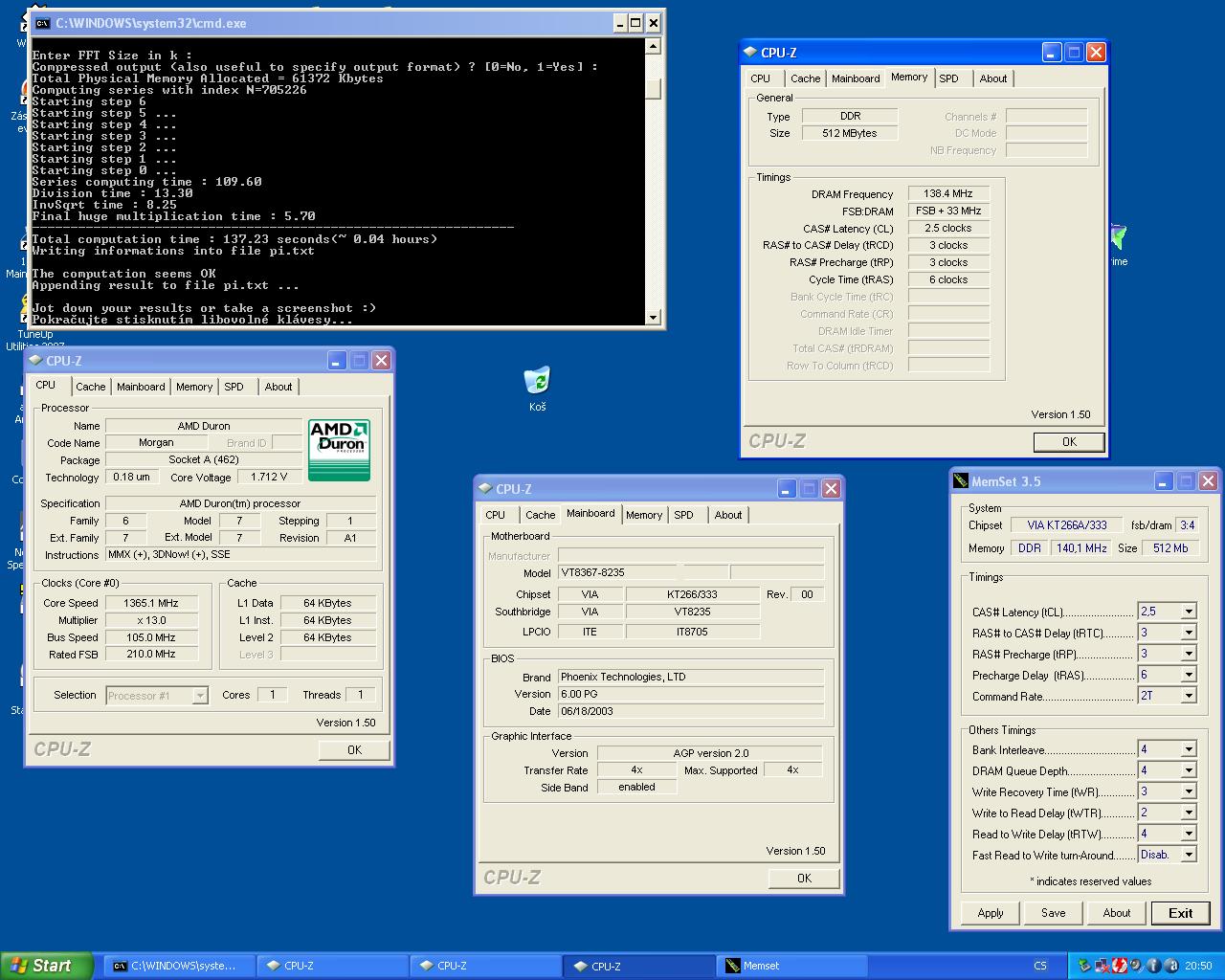Click the CS language indicator in taskbar
This screenshot has height=980, width=1225.
(1040, 966)
